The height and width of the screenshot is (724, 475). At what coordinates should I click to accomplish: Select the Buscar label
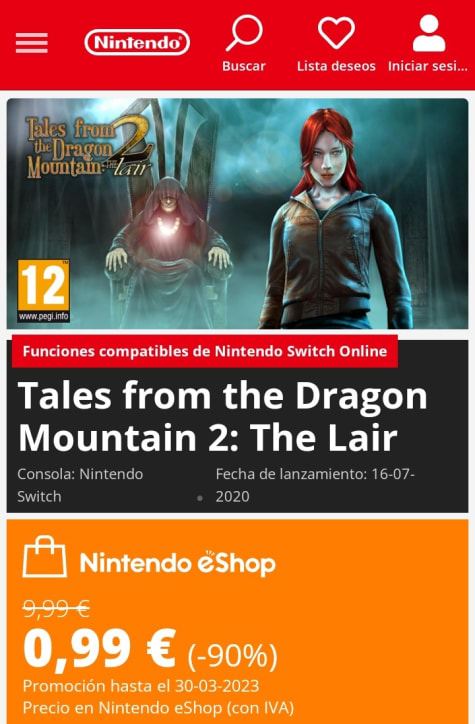point(244,66)
